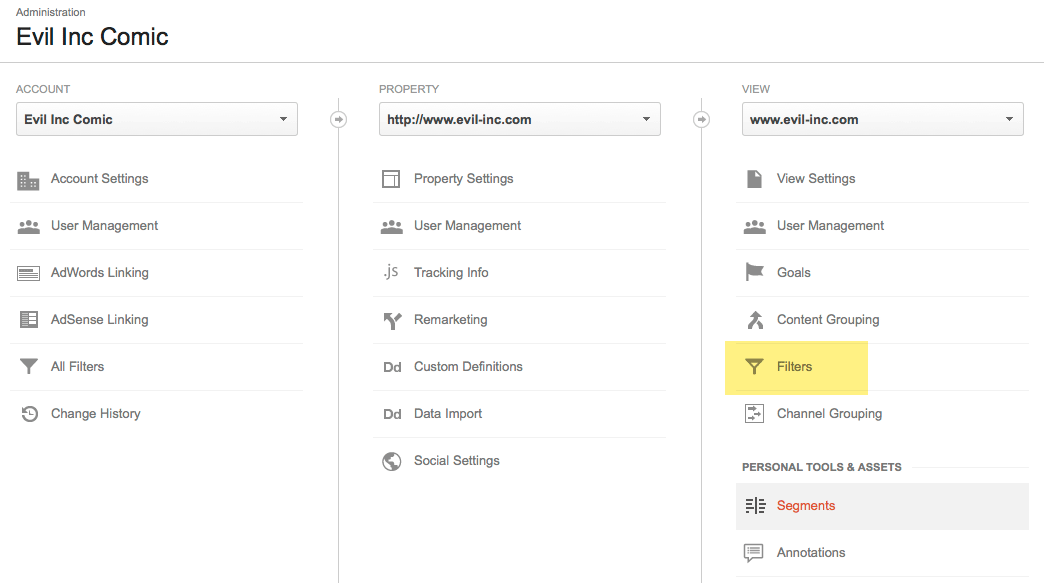This screenshot has height=583, width=1044.
Task: Select Segments under Personal Tools
Action: [x=805, y=506]
